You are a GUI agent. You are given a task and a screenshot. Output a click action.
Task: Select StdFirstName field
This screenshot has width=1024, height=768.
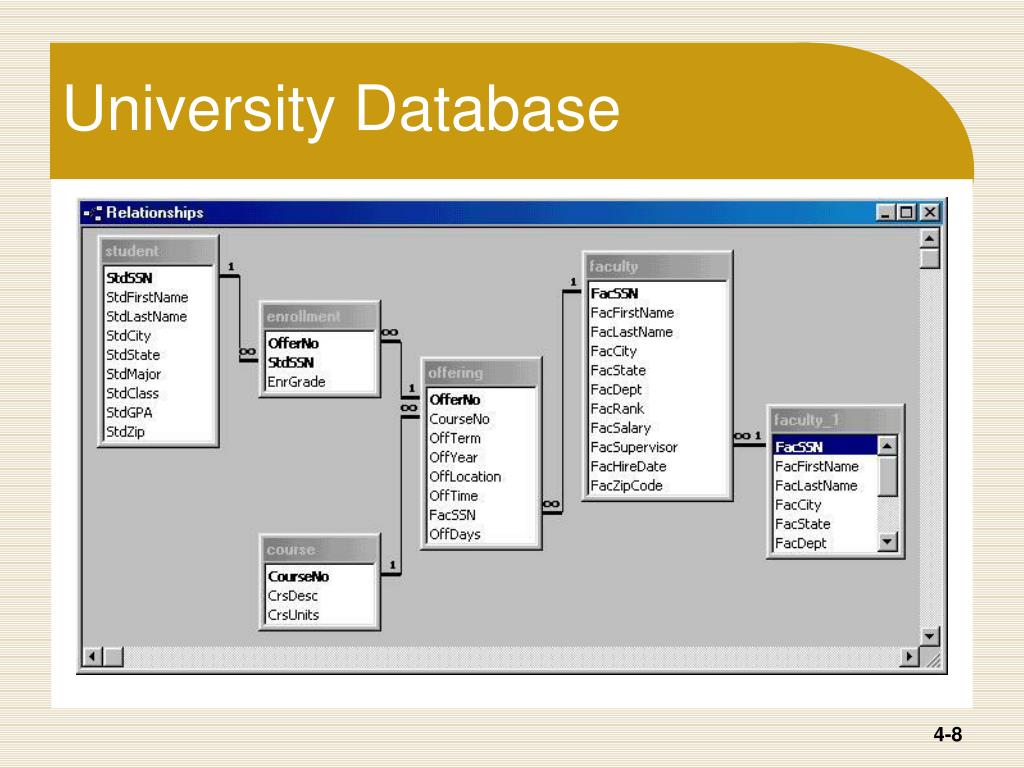tap(147, 297)
